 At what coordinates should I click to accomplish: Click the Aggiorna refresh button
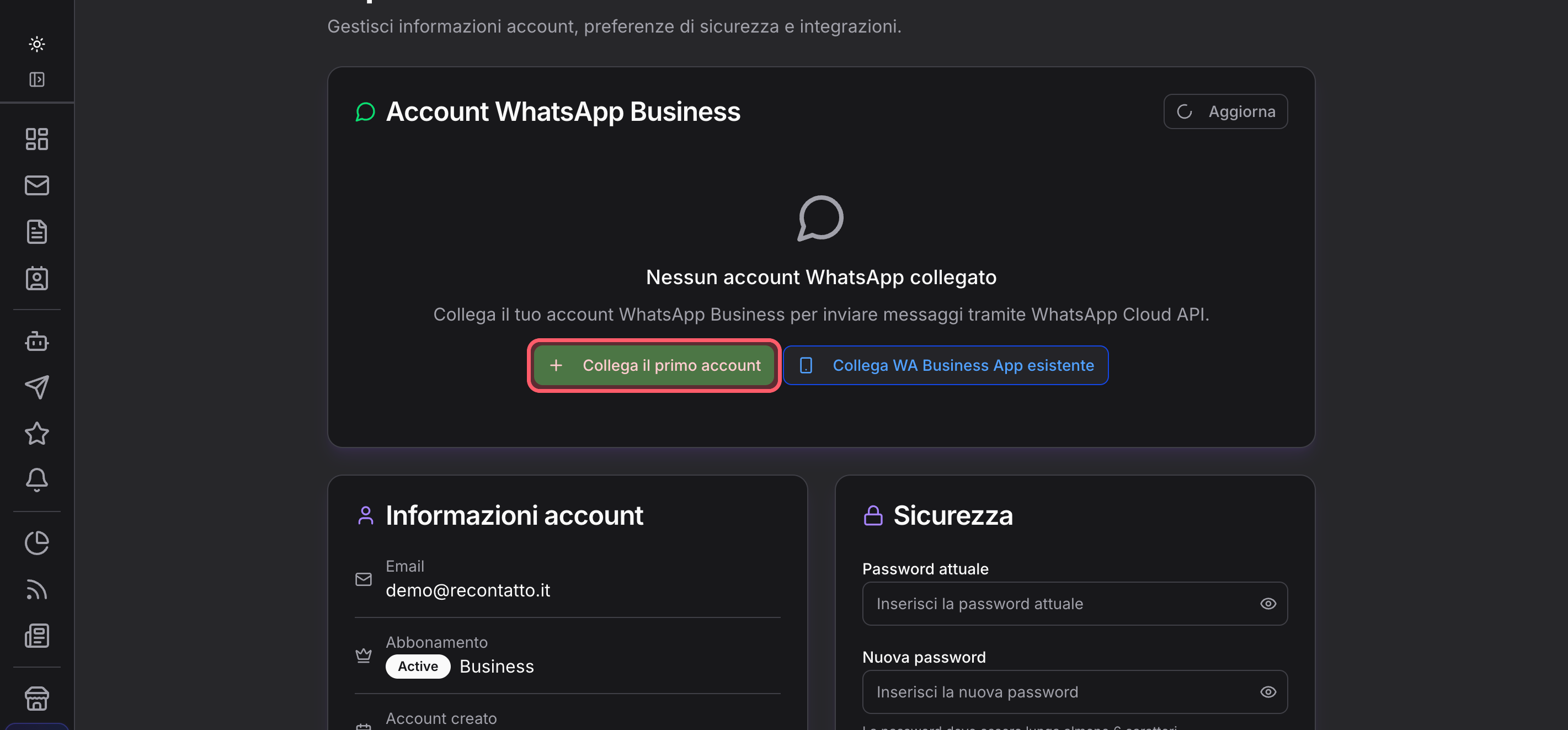[1225, 111]
